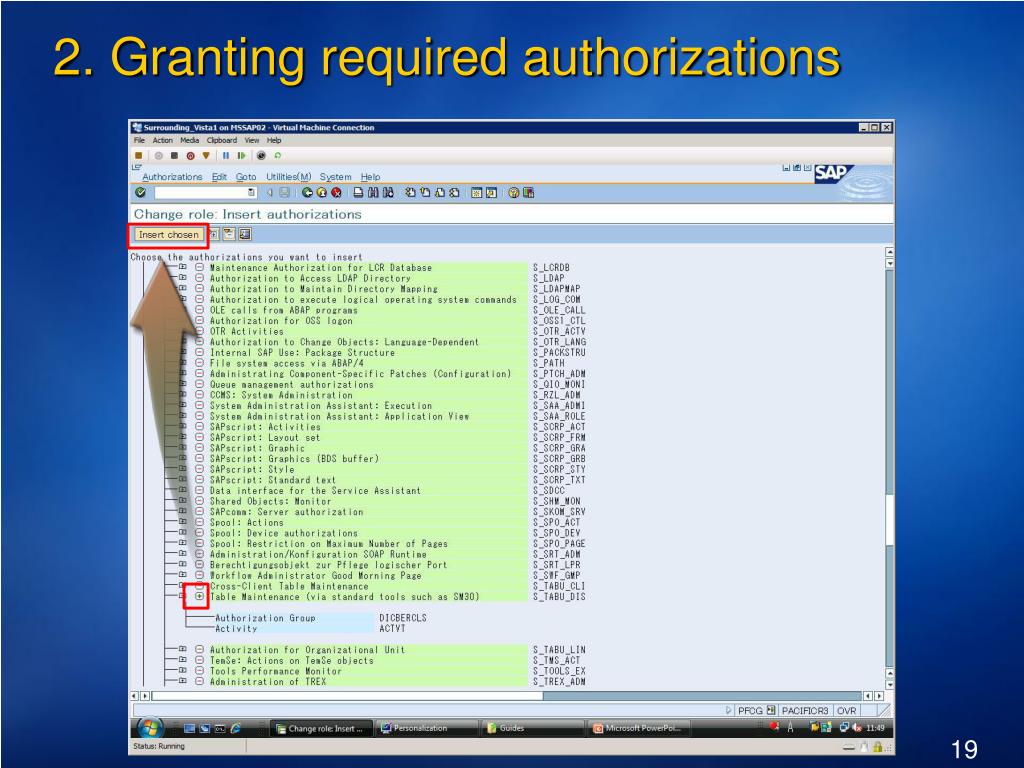Click the green Back arrow icon

click(x=307, y=193)
